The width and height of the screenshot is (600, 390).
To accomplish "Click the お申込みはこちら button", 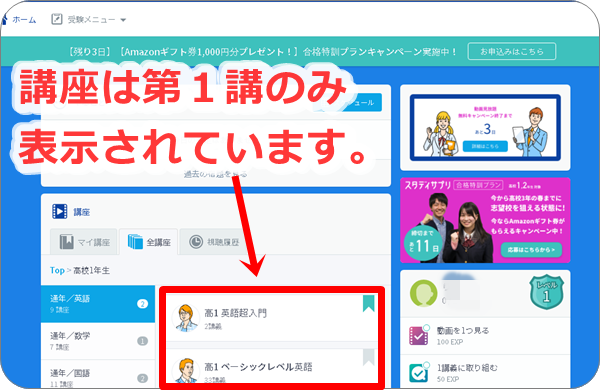I will pos(512,51).
